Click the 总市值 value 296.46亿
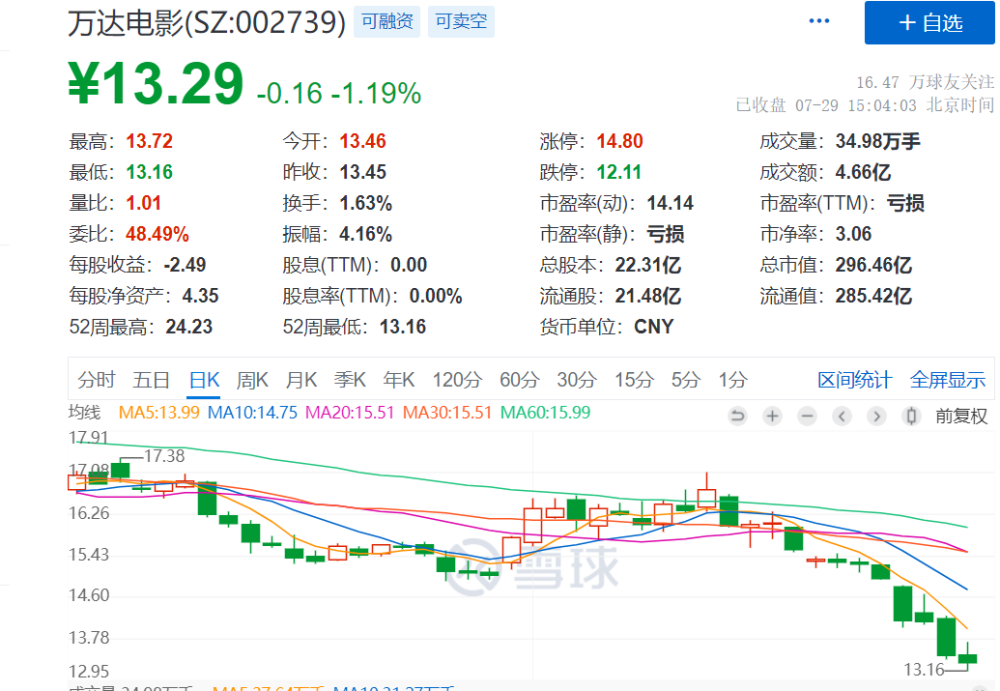Image resolution: width=1000 pixels, height=691 pixels. click(874, 265)
